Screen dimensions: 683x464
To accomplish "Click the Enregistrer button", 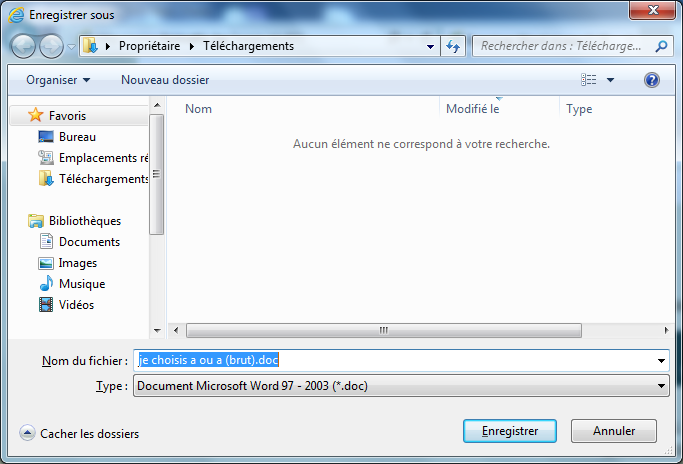I will [x=510, y=431].
